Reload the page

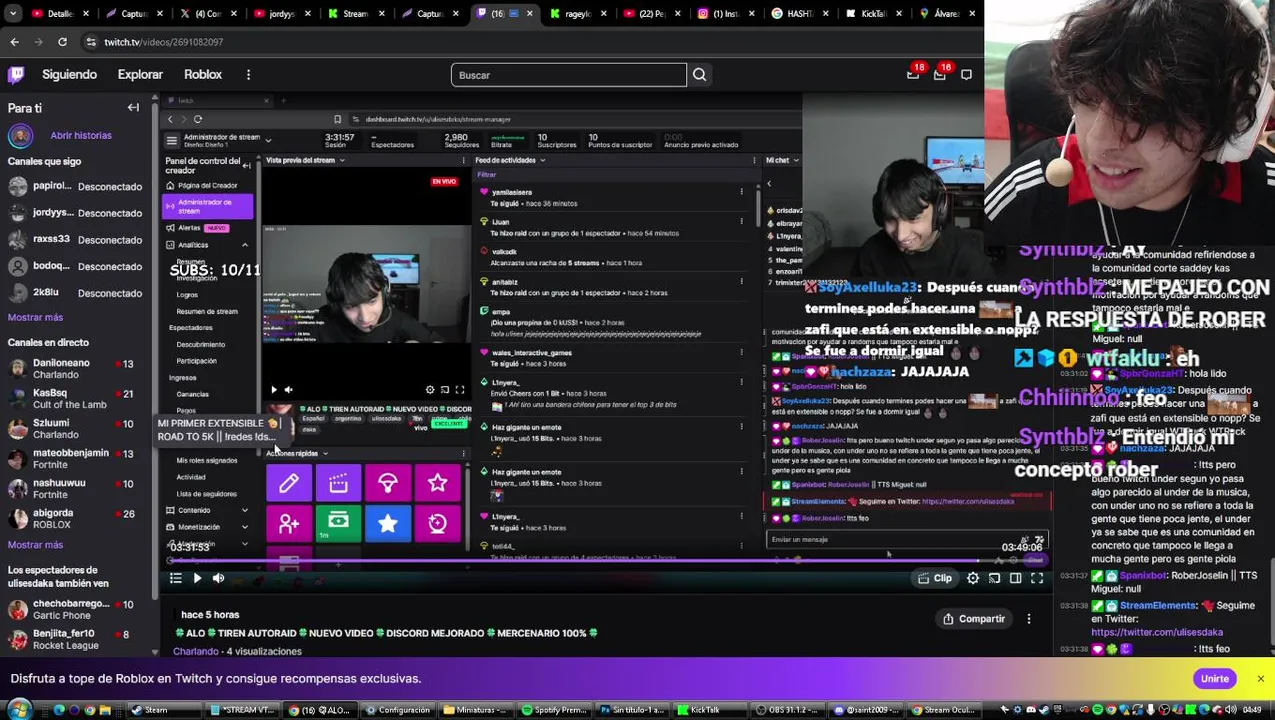tap(62, 42)
